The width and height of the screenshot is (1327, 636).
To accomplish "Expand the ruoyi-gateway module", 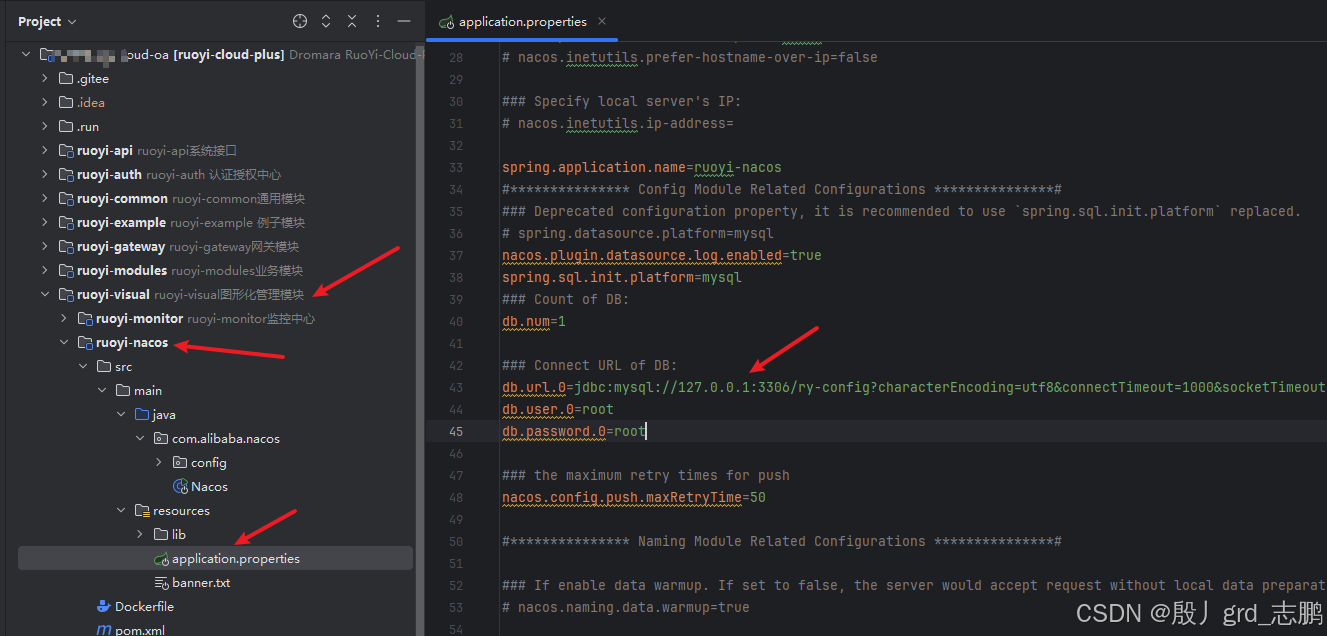I will (x=45, y=246).
